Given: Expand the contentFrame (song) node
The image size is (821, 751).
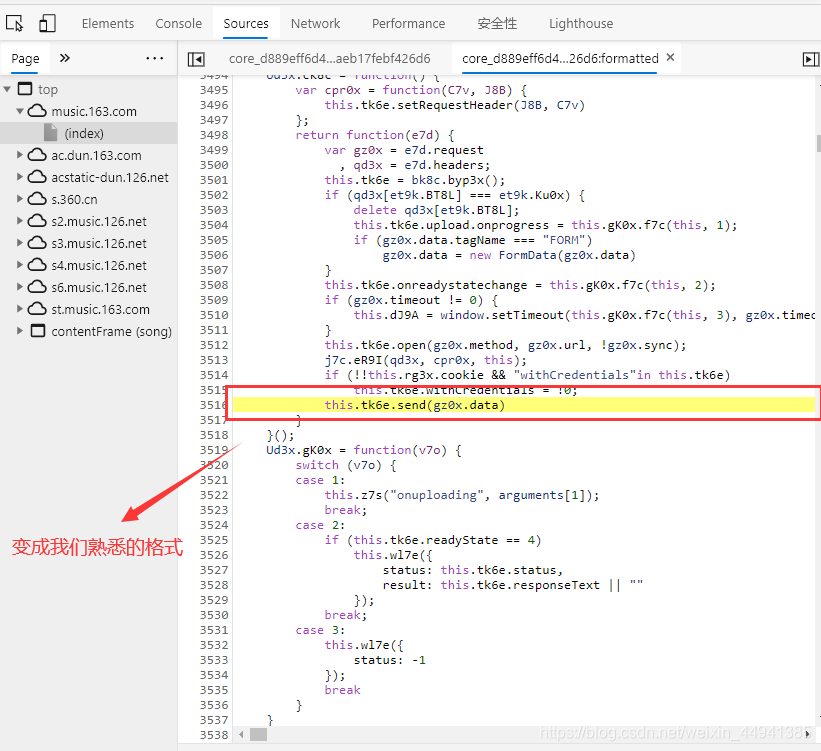Looking at the screenshot, I should pyautogui.click(x=20, y=331).
